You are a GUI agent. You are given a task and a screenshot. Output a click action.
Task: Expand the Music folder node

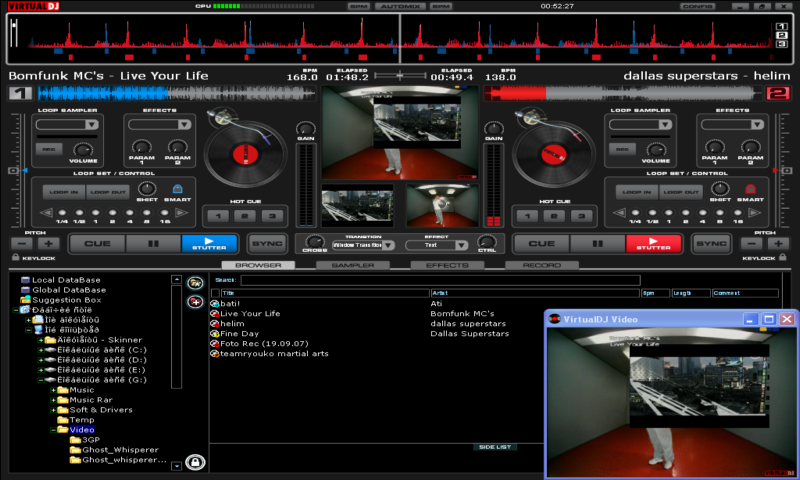coord(53,390)
